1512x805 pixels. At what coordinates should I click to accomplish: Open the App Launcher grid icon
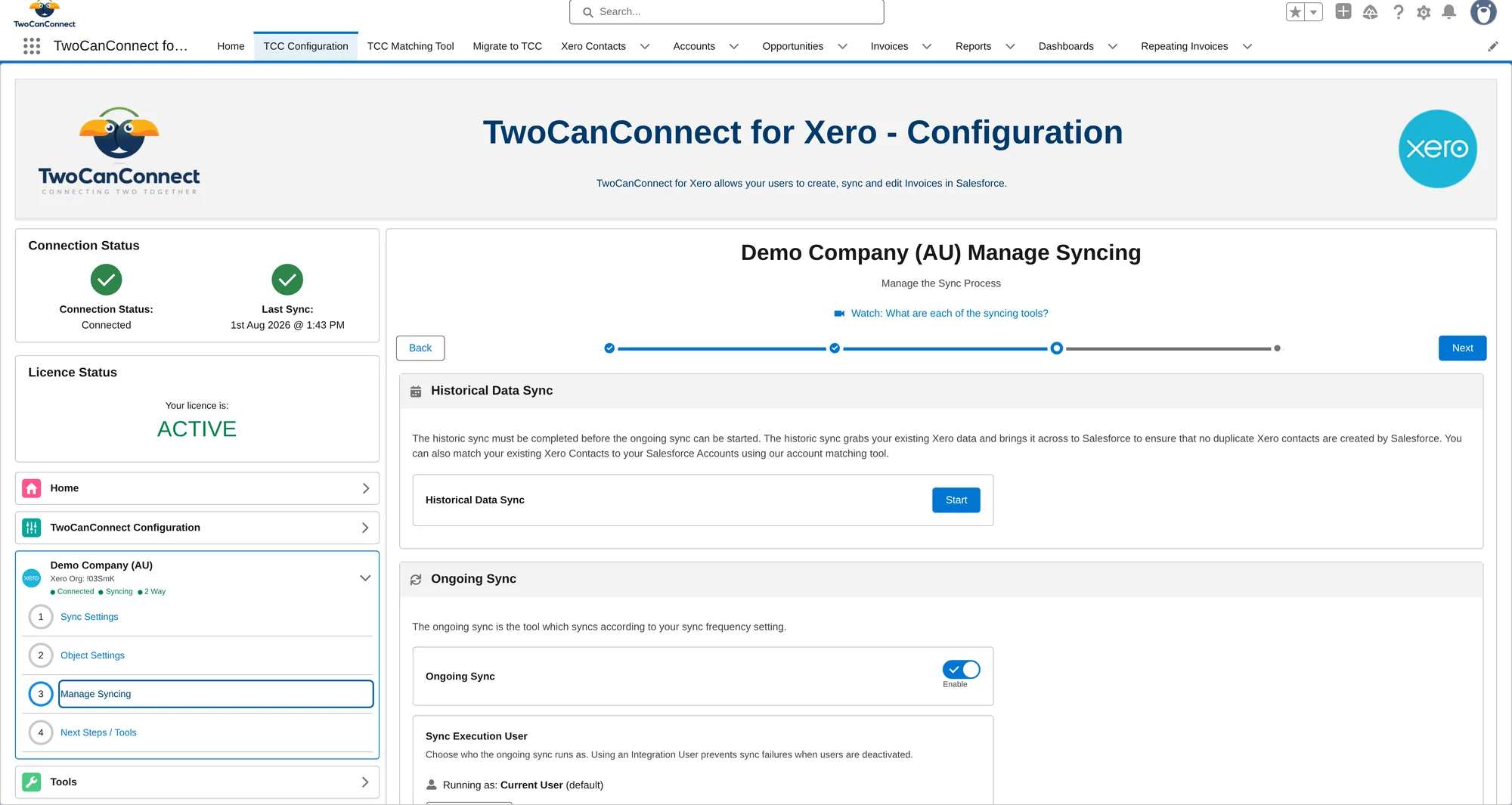[32, 46]
